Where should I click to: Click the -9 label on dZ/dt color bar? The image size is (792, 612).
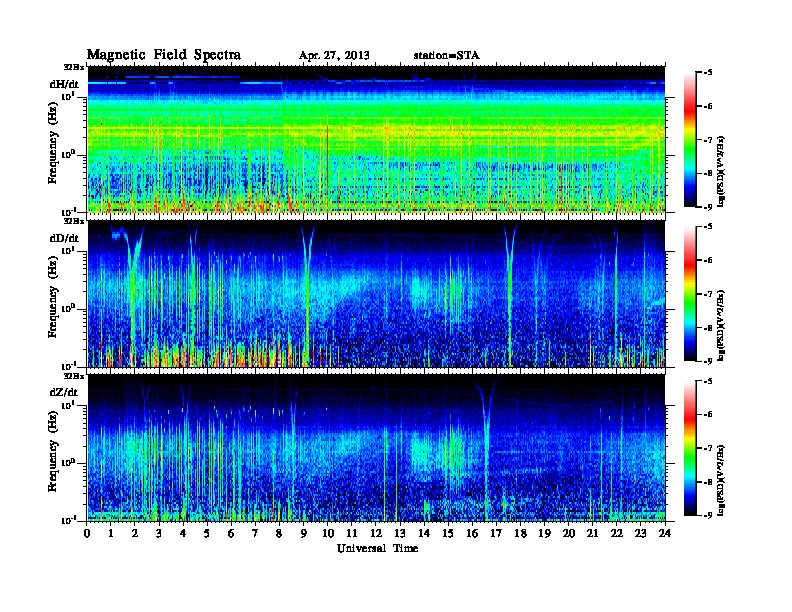coord(708,515)
